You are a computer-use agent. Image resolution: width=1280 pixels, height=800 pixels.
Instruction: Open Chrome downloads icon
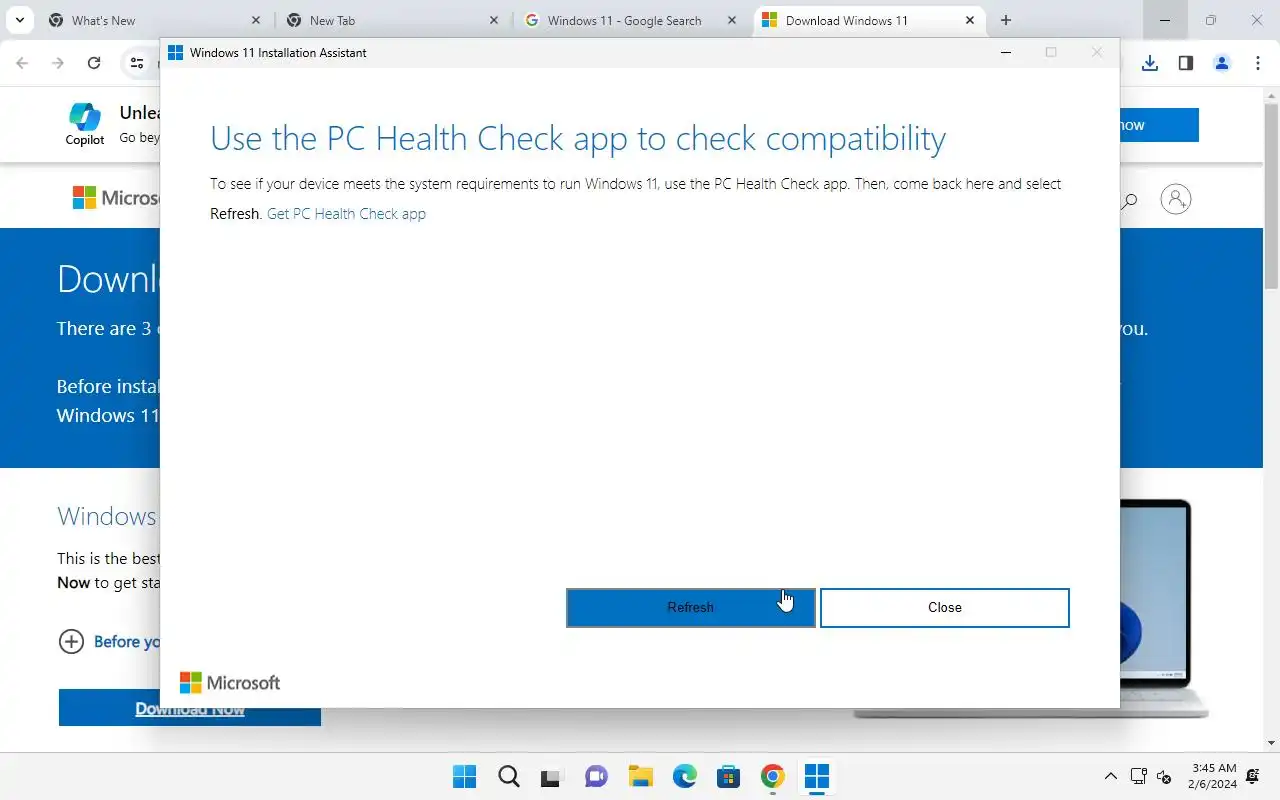click(1150, 63)
